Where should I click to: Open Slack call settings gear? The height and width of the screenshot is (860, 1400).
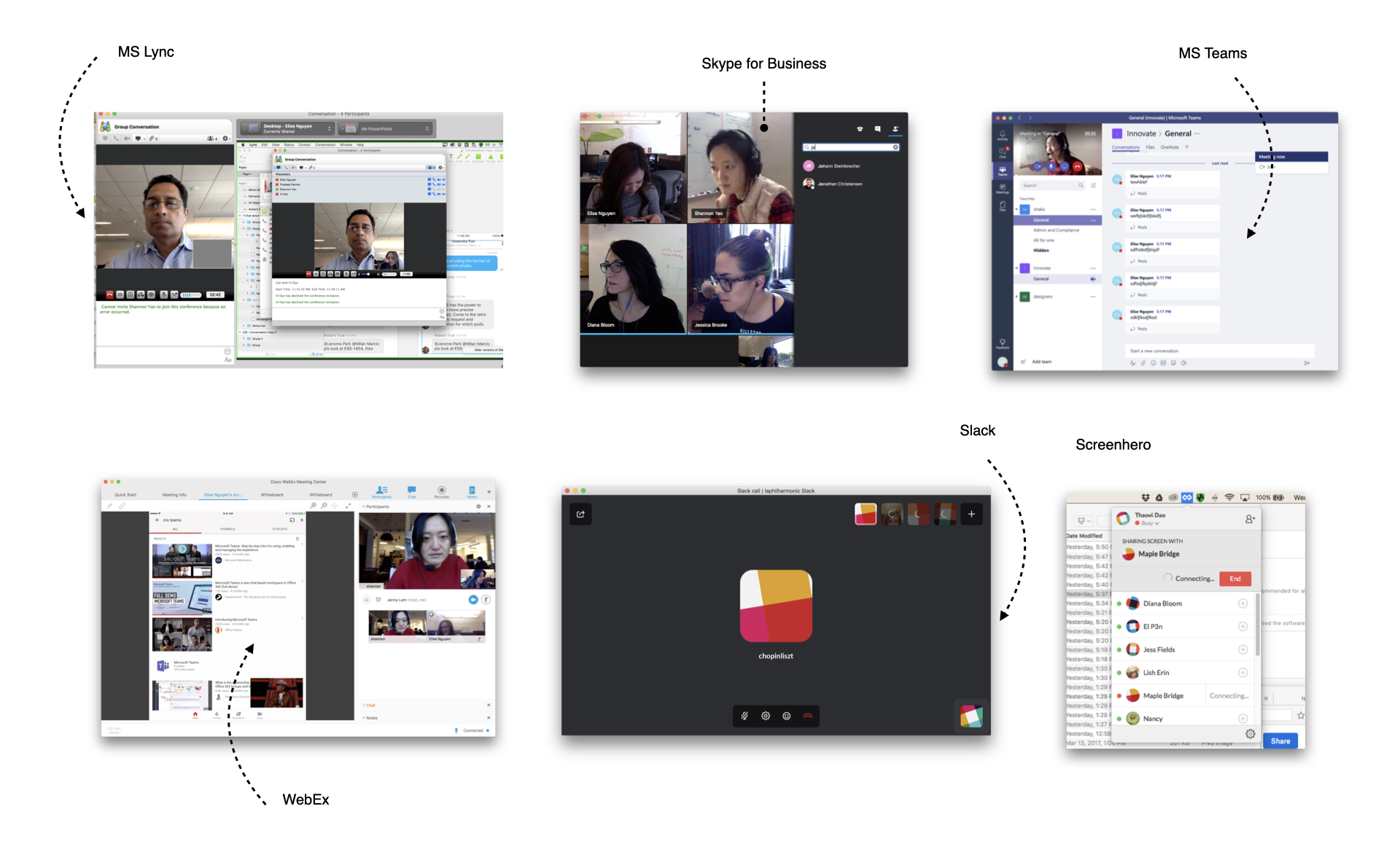click(x=766, y=716)
